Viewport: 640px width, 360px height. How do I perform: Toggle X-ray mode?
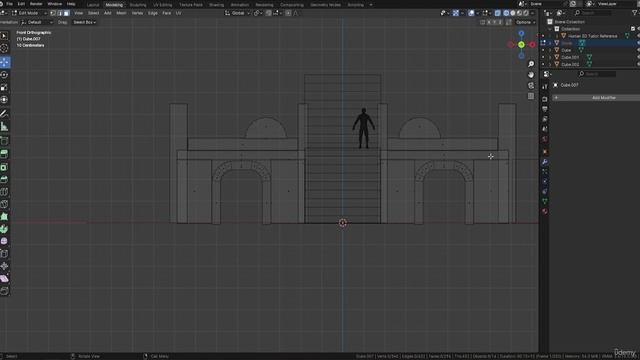pyautogui.click(x=498, y=13)
